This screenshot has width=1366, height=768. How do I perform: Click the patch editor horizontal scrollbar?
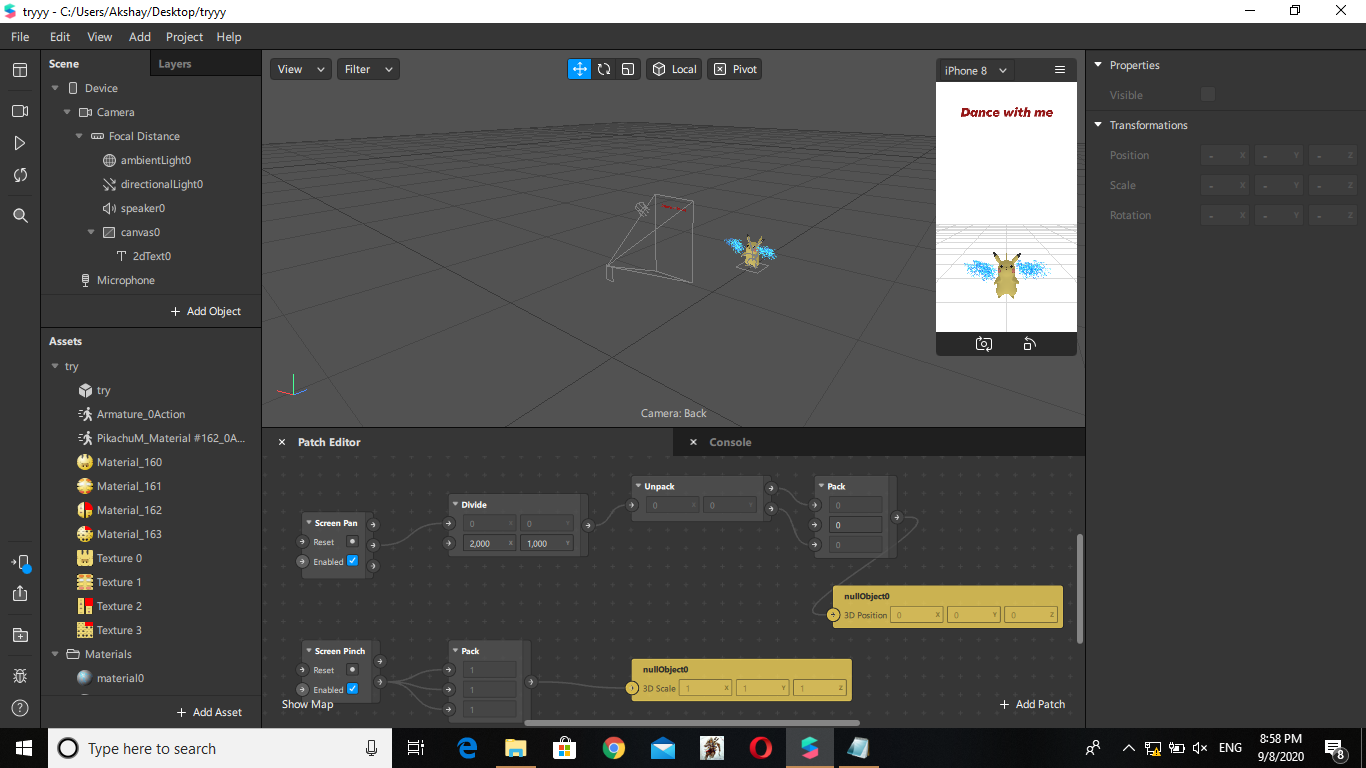692,722
